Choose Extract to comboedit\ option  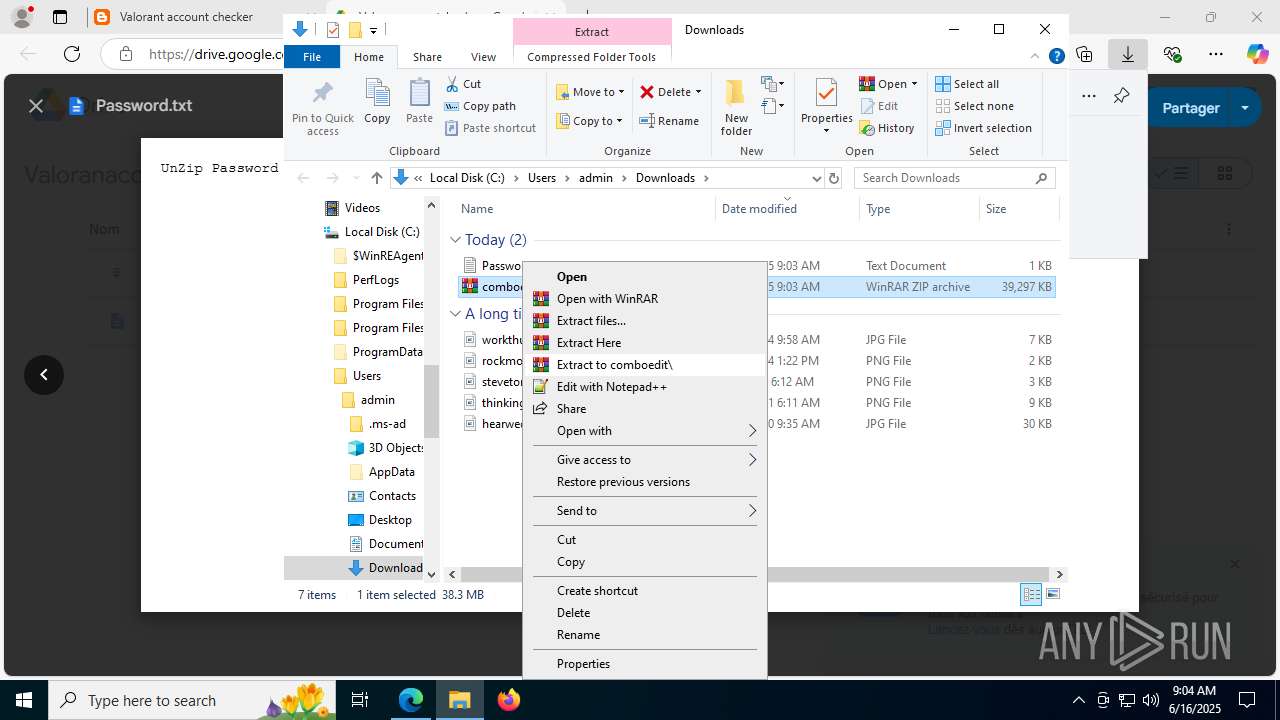pos(644,365)
